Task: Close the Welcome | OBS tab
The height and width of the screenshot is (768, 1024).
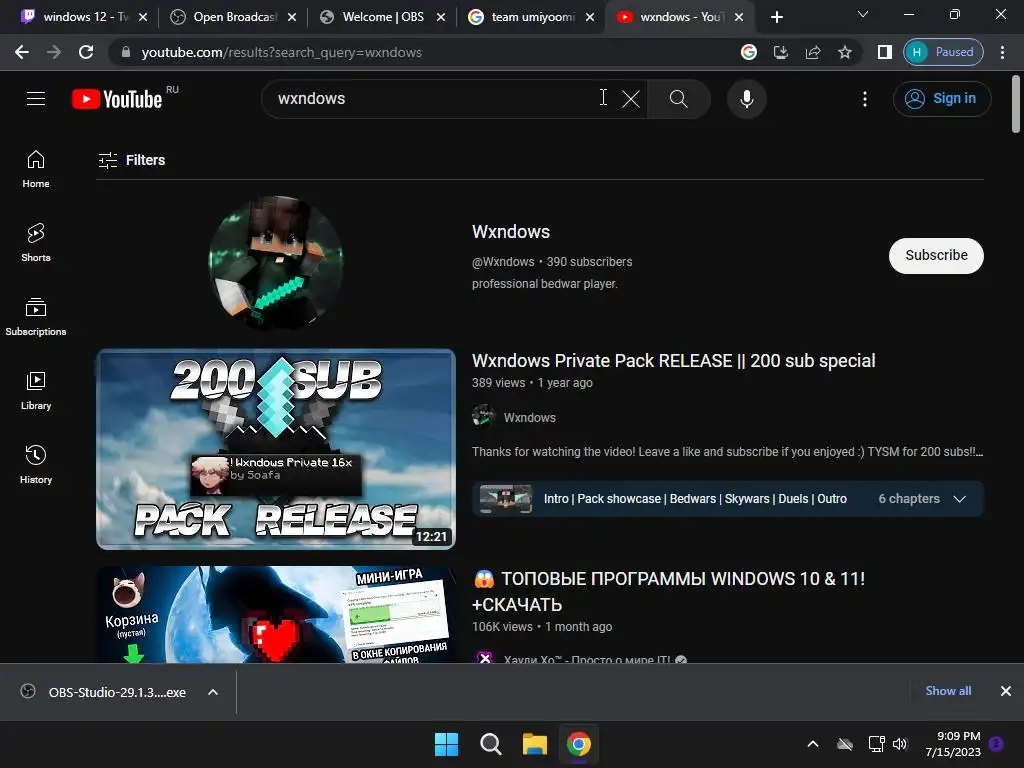Action: pyautogui.click(x=441, y=17)
